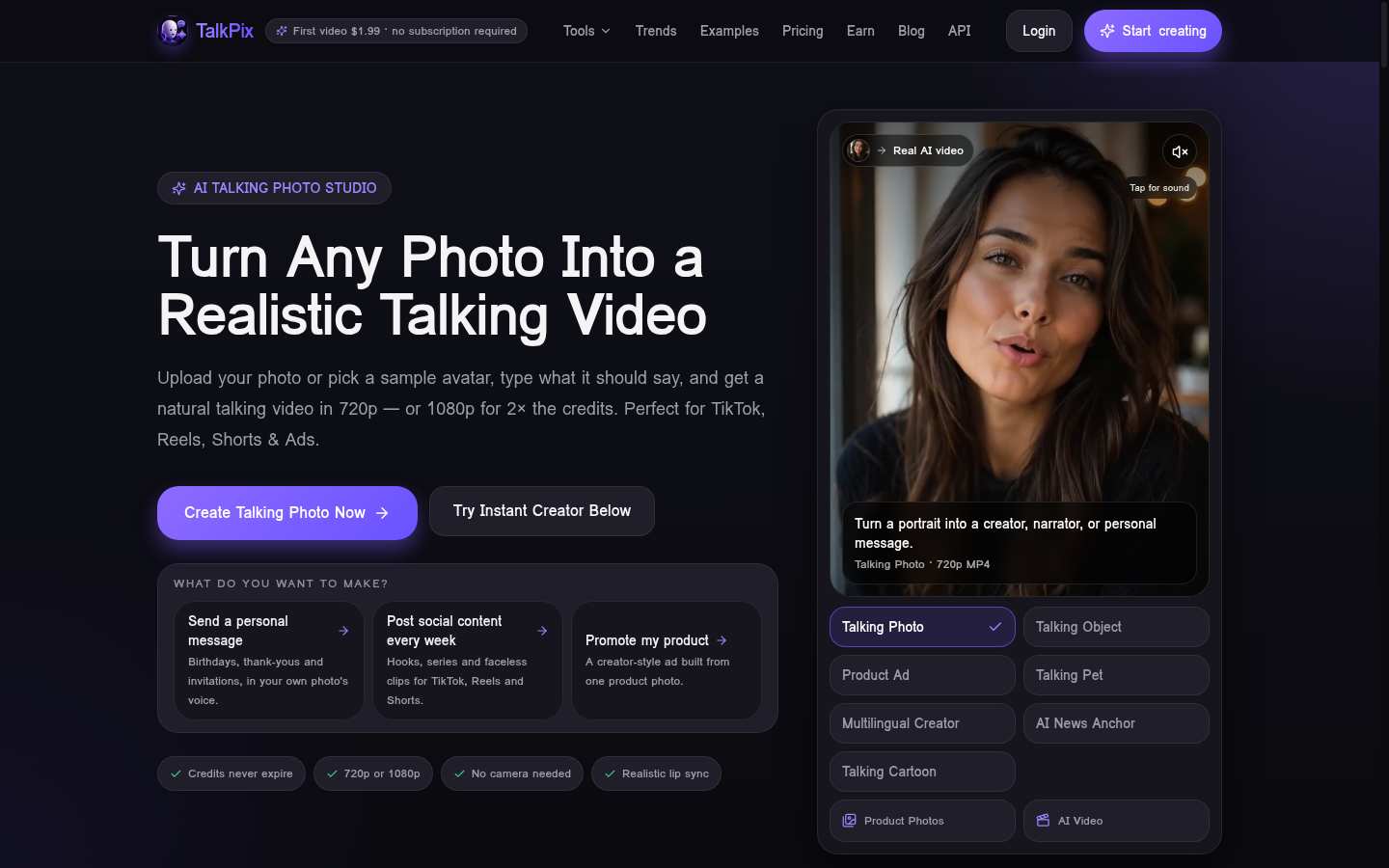Screen dimensions: 1389x868
Task: Select the Multilingual Creator option
Action: tap(922, 723)
